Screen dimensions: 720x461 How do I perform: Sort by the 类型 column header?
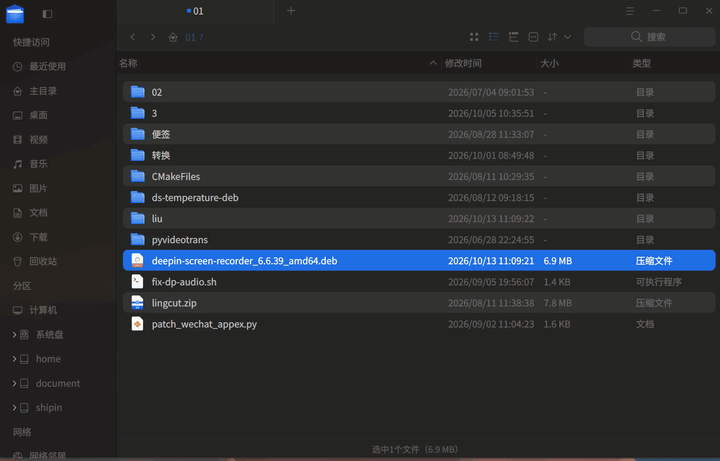[641, 63]
